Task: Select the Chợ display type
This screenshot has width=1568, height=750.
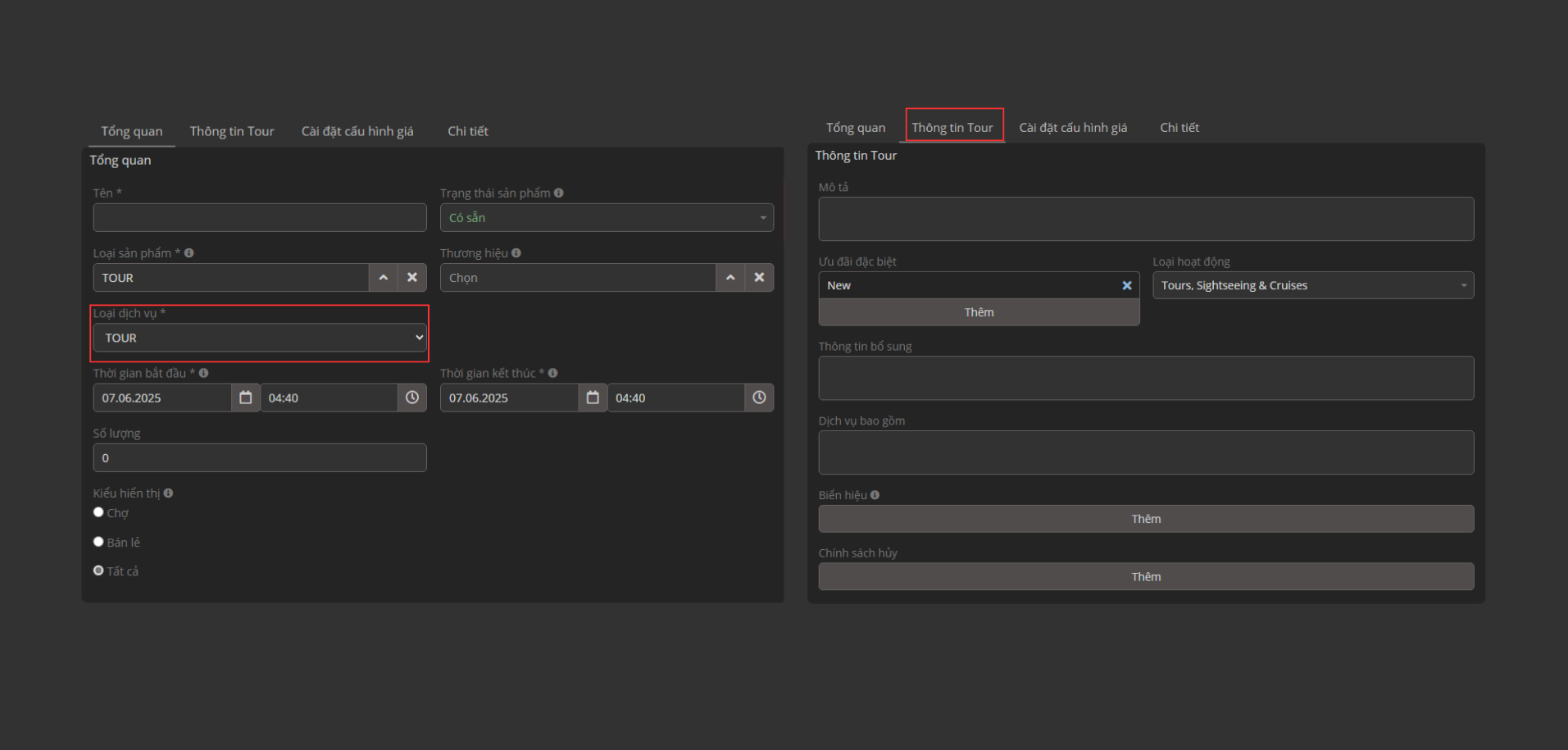Action: point(98,512)
